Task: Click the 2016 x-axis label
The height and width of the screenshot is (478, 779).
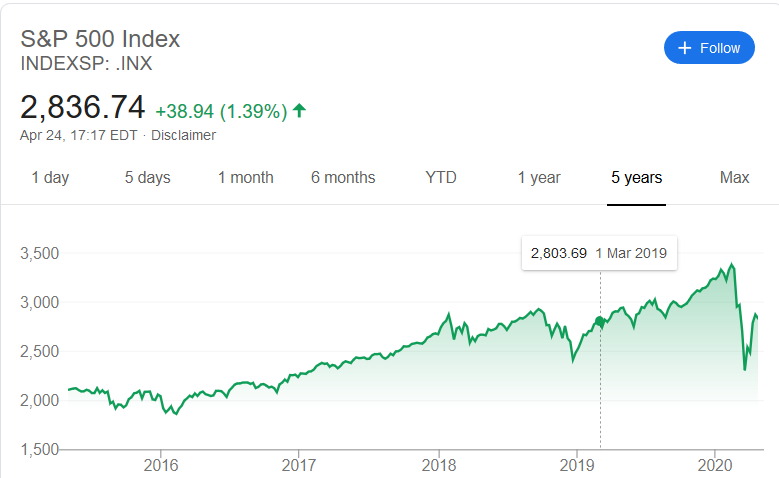Action: pyautogui.click(x=161, y=465)
